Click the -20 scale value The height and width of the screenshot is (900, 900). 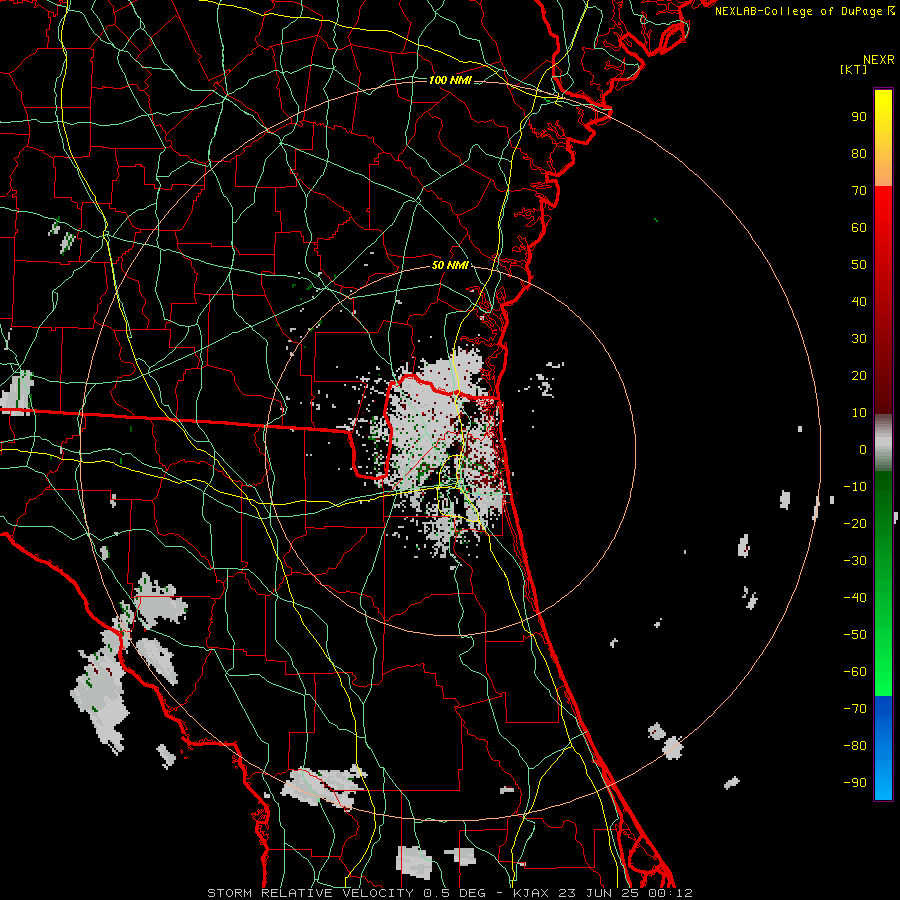tap(855, 523)
